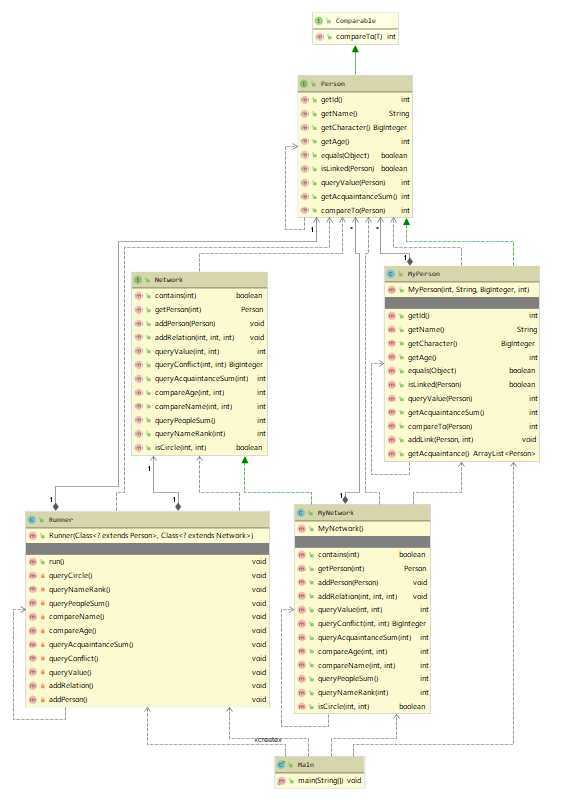Click the method icon beside contains(int) in Network
This screenshot has height=799, width=562.
pos(138,296)
